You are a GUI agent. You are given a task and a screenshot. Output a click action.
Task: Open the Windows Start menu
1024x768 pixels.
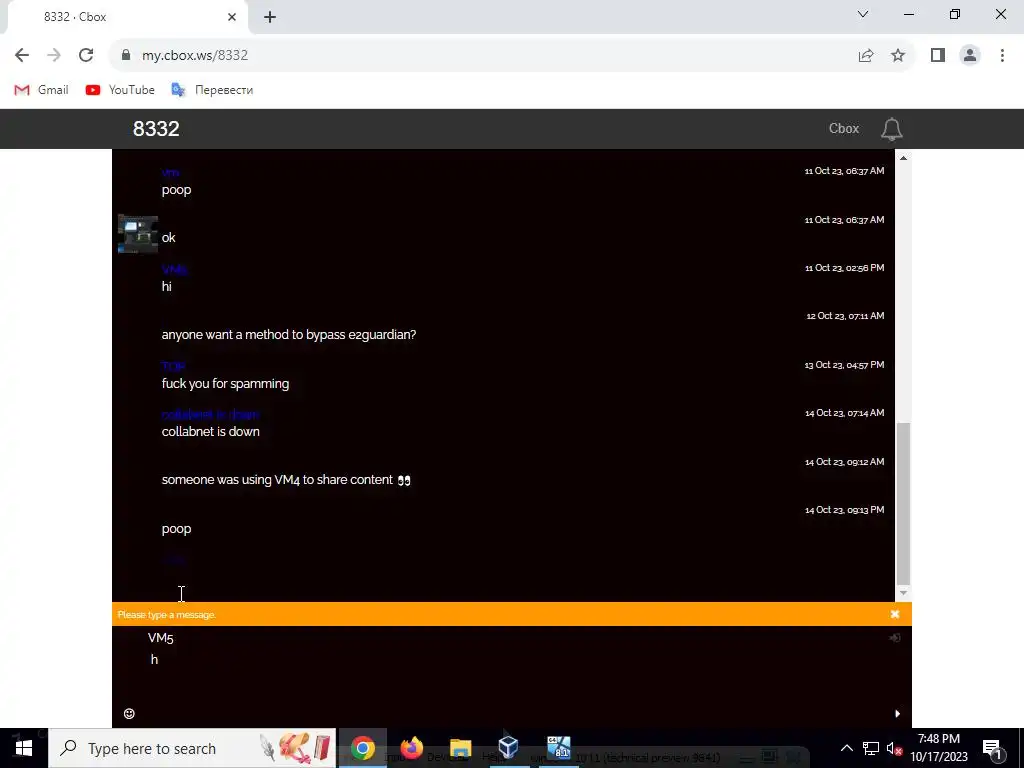[x=24, y=748]
